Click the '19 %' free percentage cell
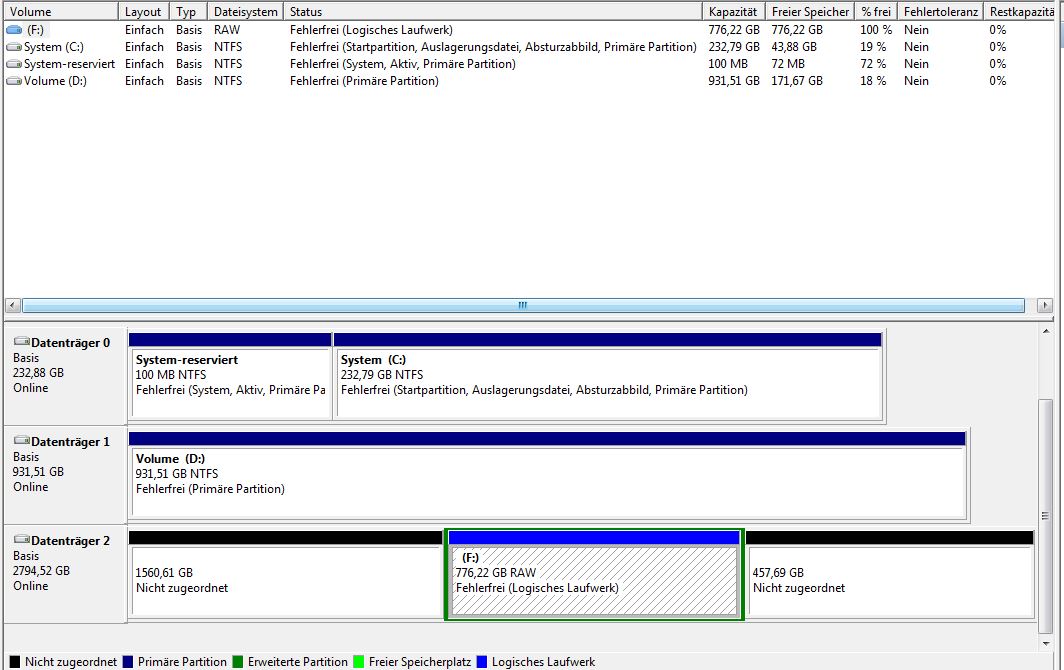This screenshot has width=1064, height=670. pos(873,47)
